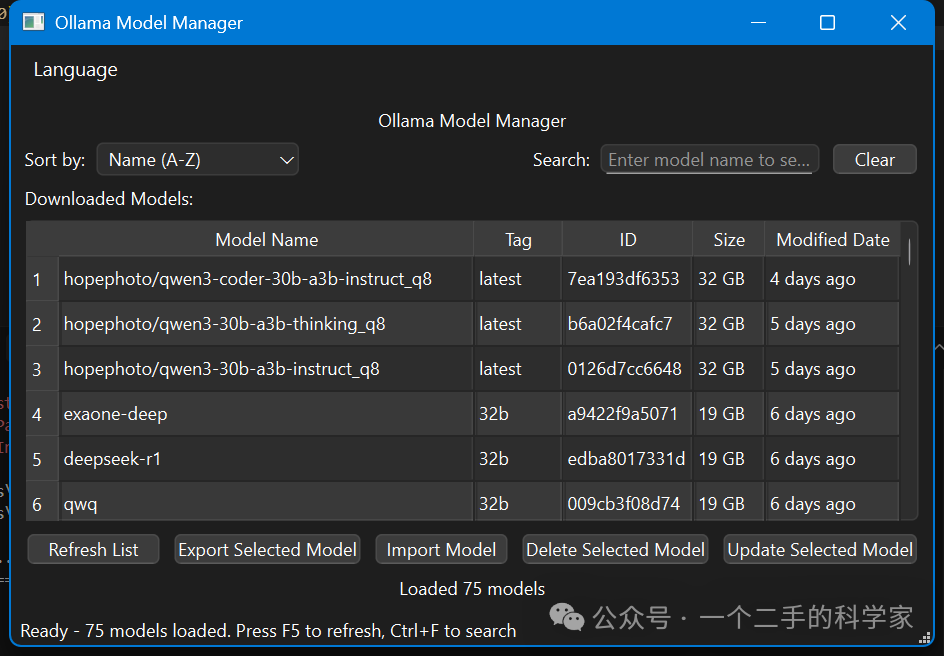Sort table by Size column header
The width and height of the screenshot is (944, 656).
(x=728, y=240)
